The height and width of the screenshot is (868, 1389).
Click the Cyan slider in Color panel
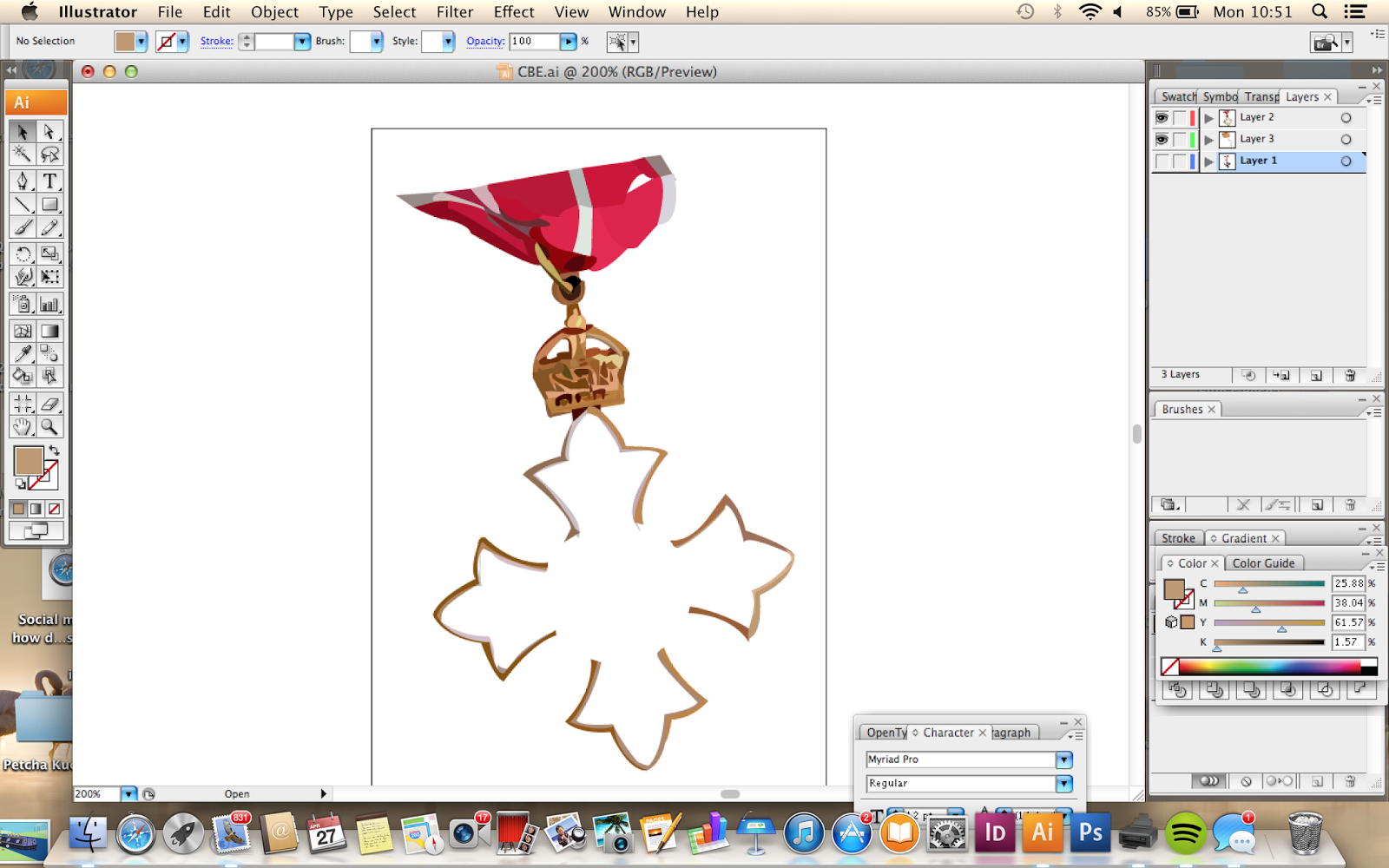(x=1268, y=584)
